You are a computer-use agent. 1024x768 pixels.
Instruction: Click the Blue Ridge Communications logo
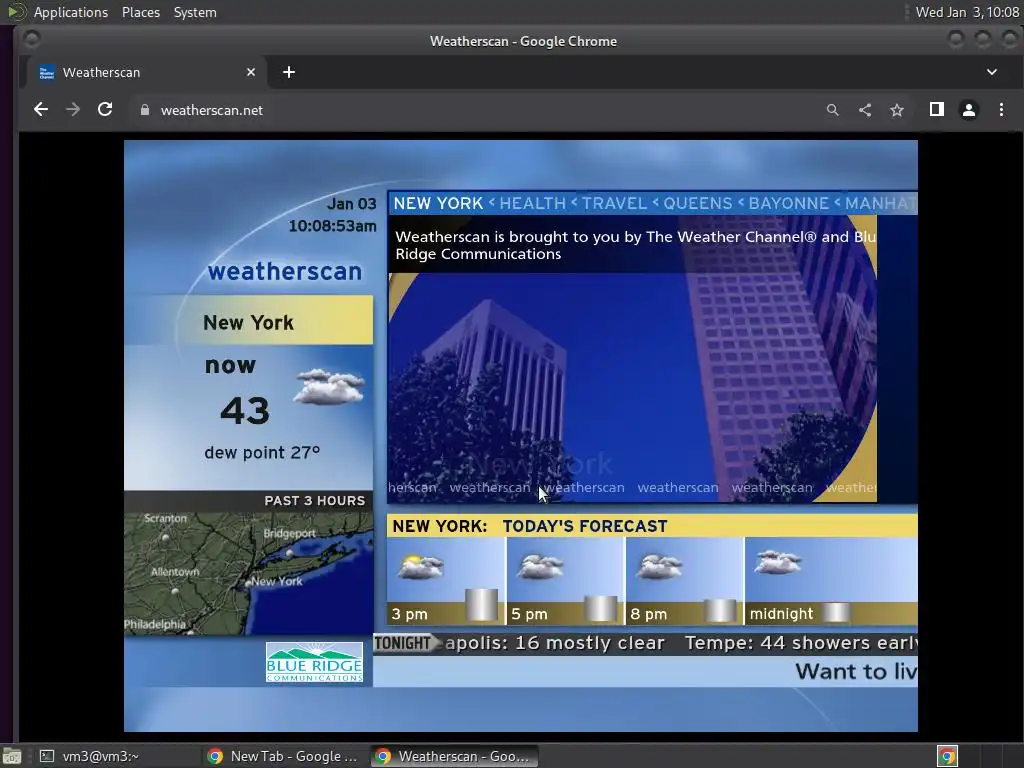click(314, 662)
